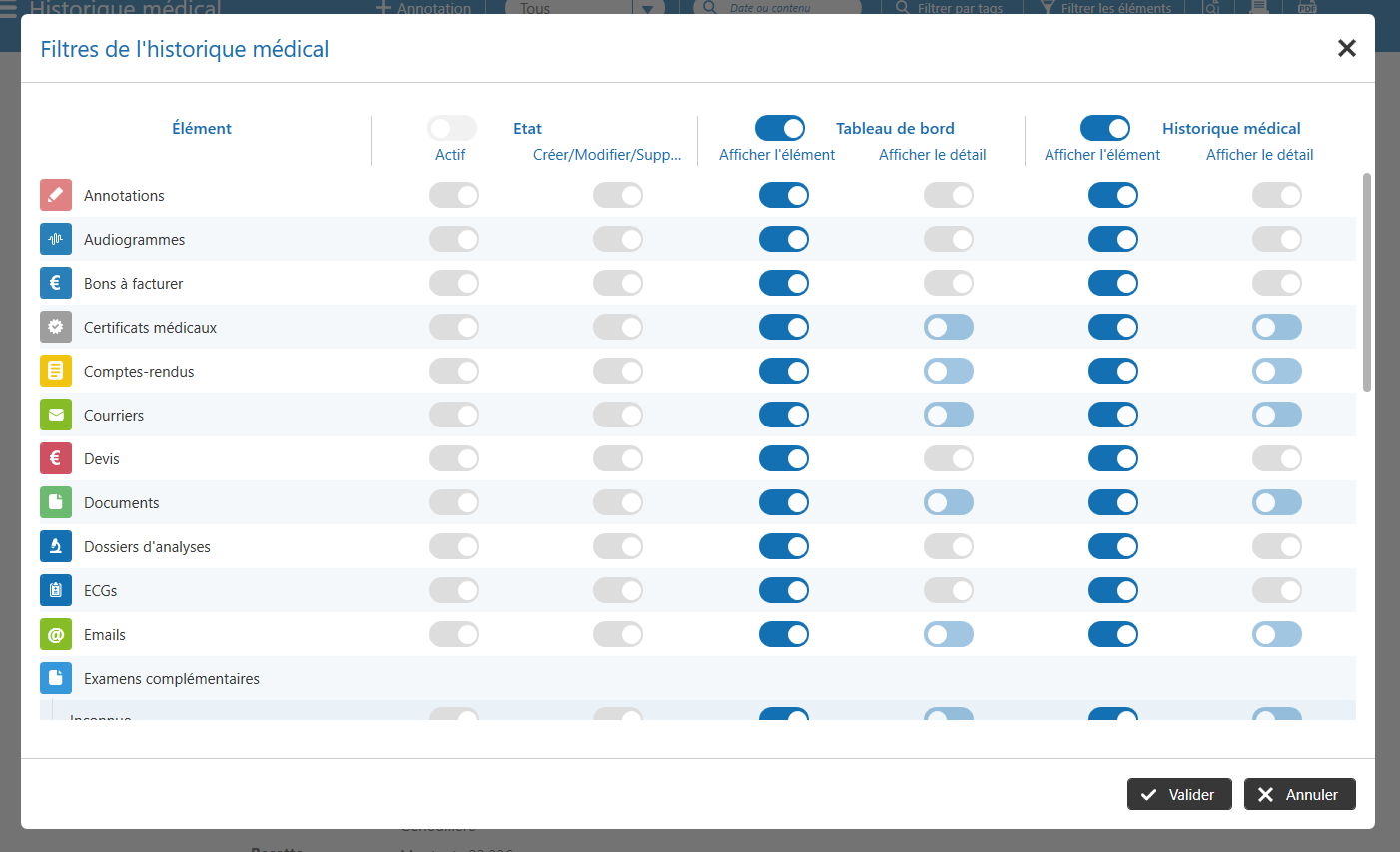Screen dimensions: 1400x852
Task: Click the Courriers envelope icon
Action: [56, 415]
